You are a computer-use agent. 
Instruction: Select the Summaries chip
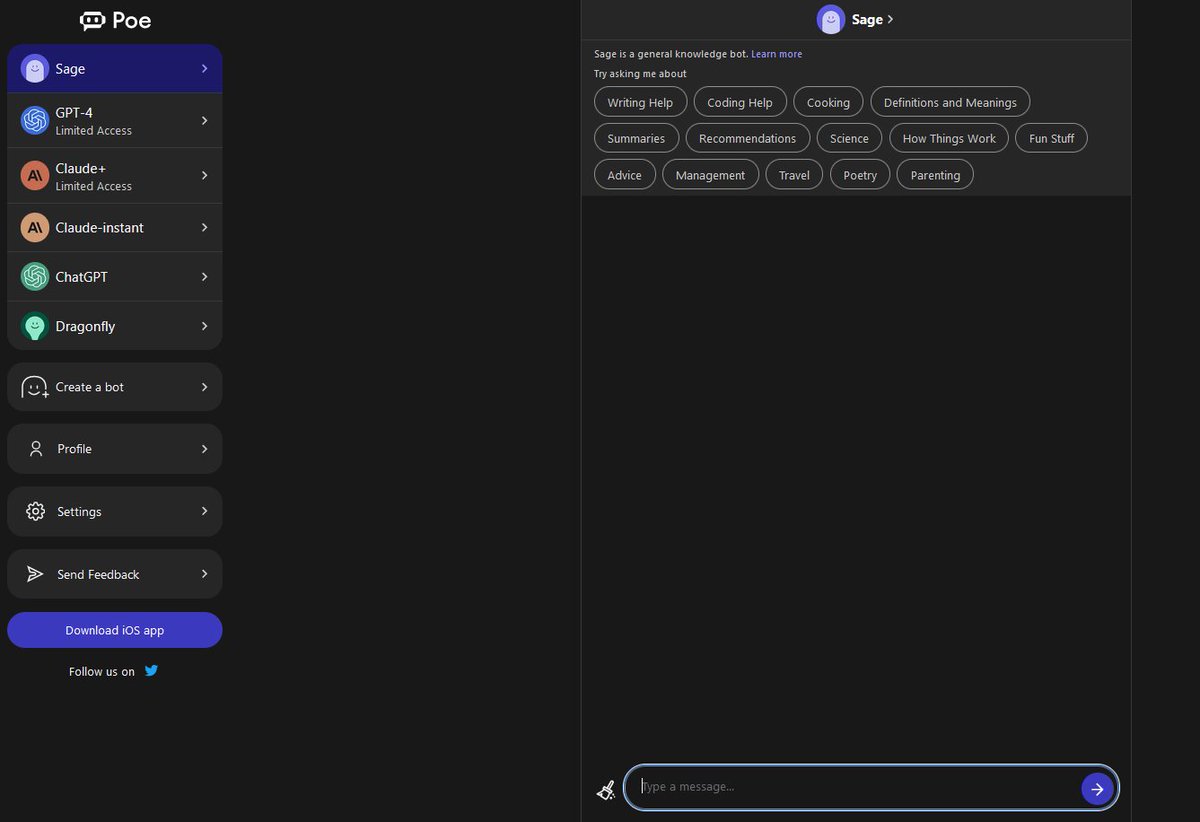click(x=636, y=138)
